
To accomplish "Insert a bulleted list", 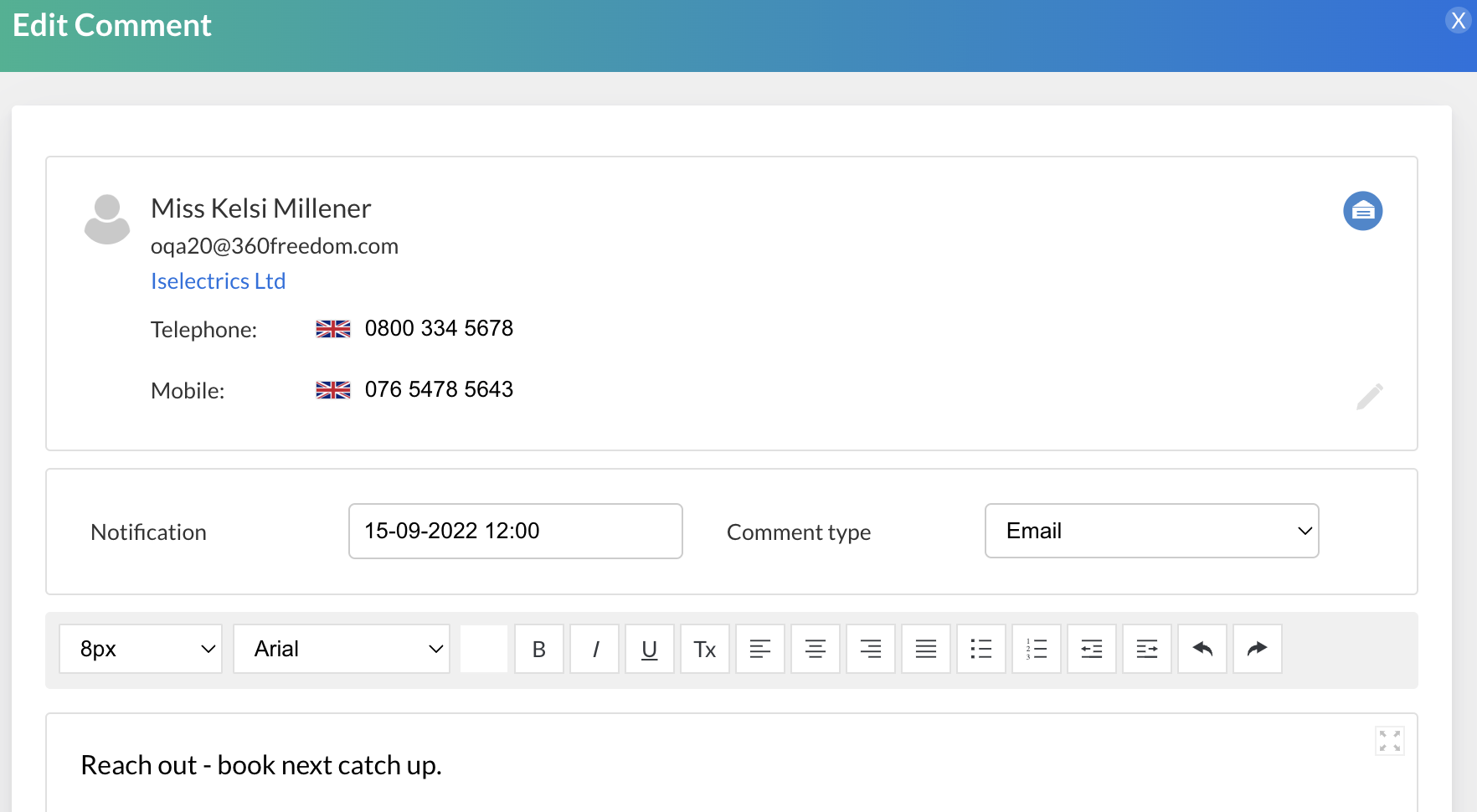I will 980,649.
